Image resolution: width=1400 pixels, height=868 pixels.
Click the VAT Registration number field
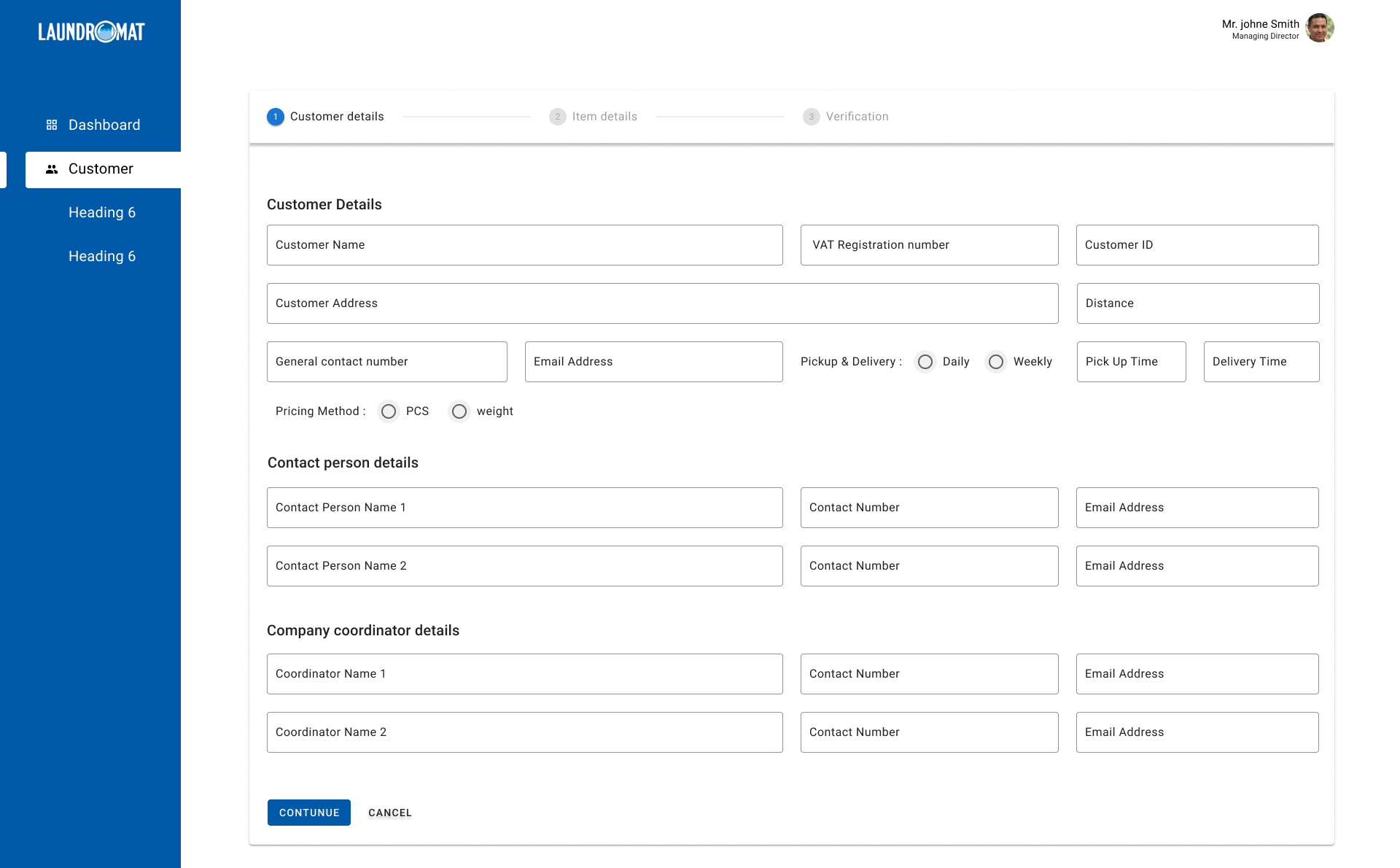[x=929, y=245]
